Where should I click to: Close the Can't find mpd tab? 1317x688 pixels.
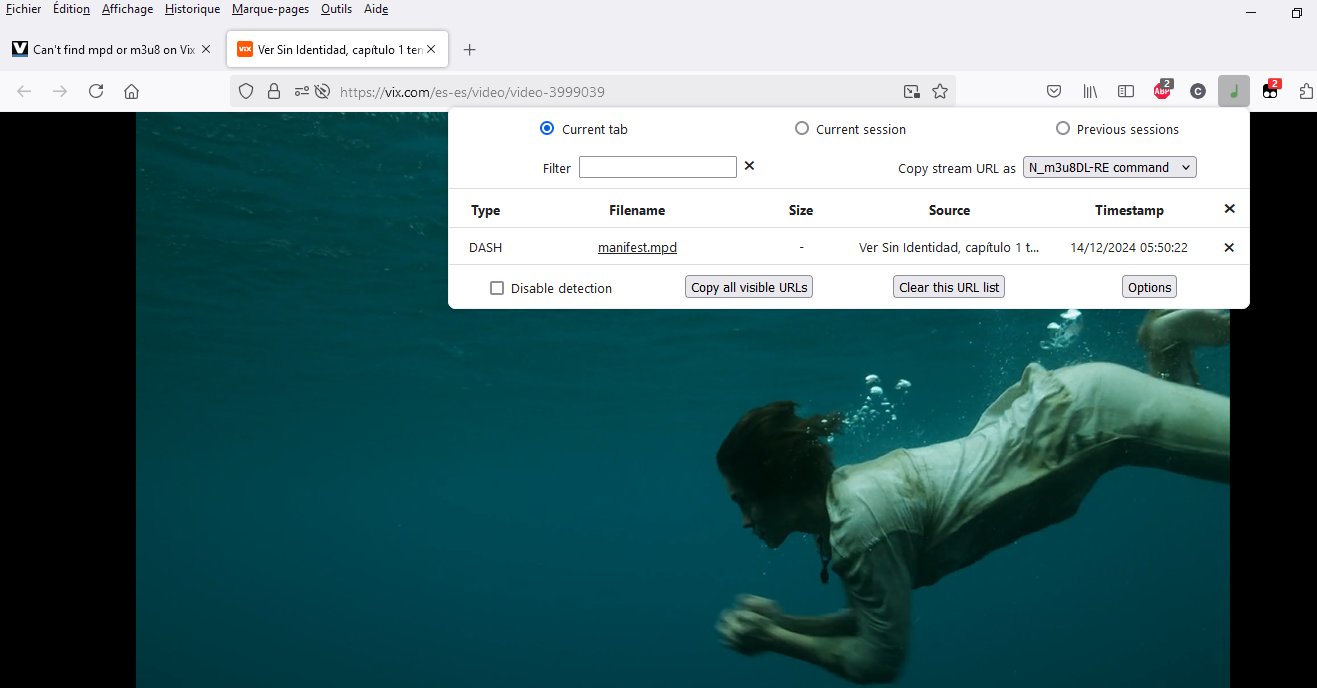pyautogui.click(x=206, y=49)
